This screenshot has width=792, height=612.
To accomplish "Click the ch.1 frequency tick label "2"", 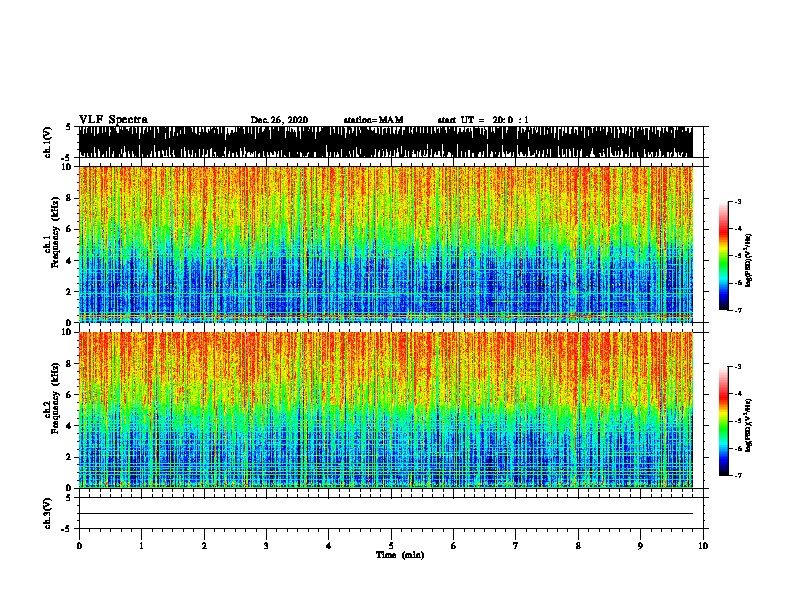I will point(70,291).
